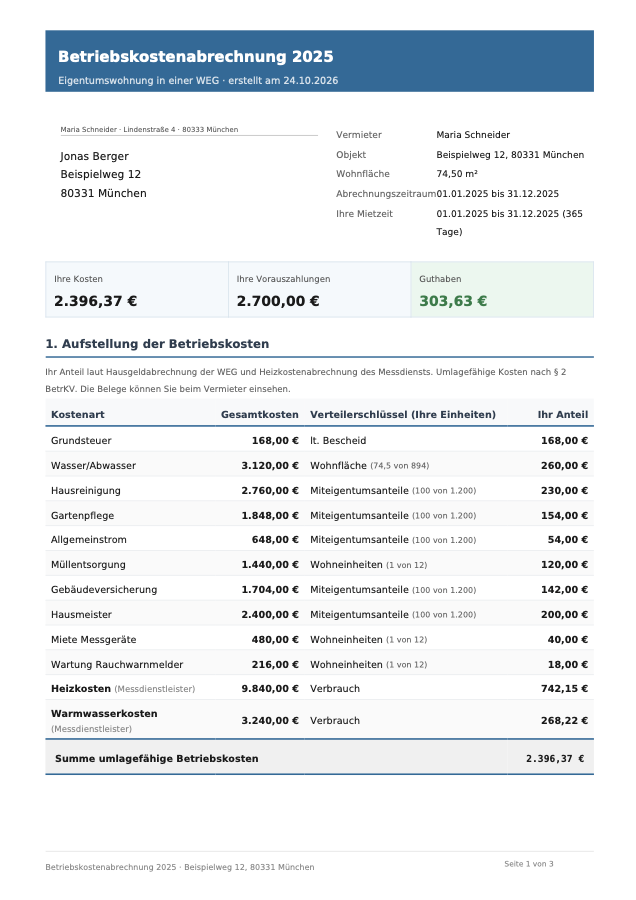
Task: Click the 'Hausmeister' row label
Action: 81,615
